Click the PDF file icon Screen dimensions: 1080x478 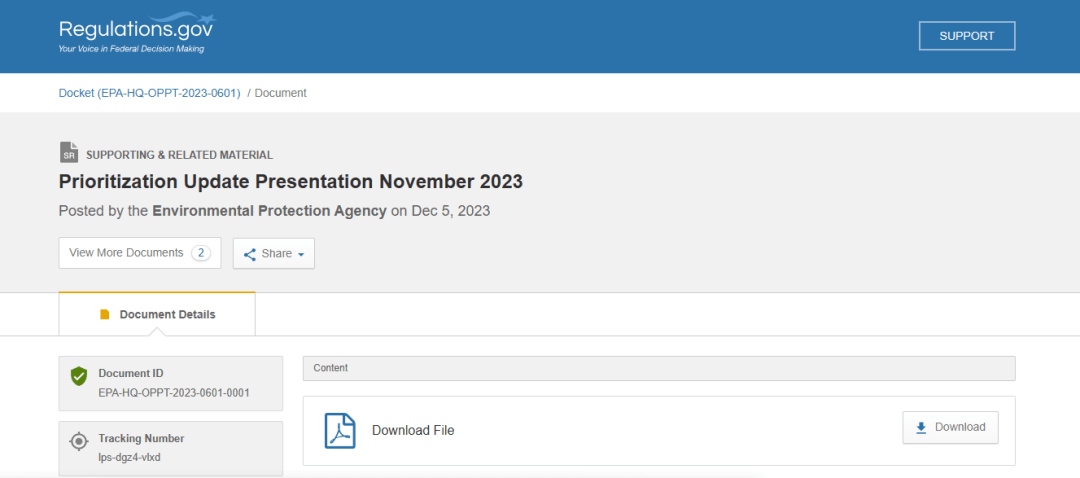[340, 430]
